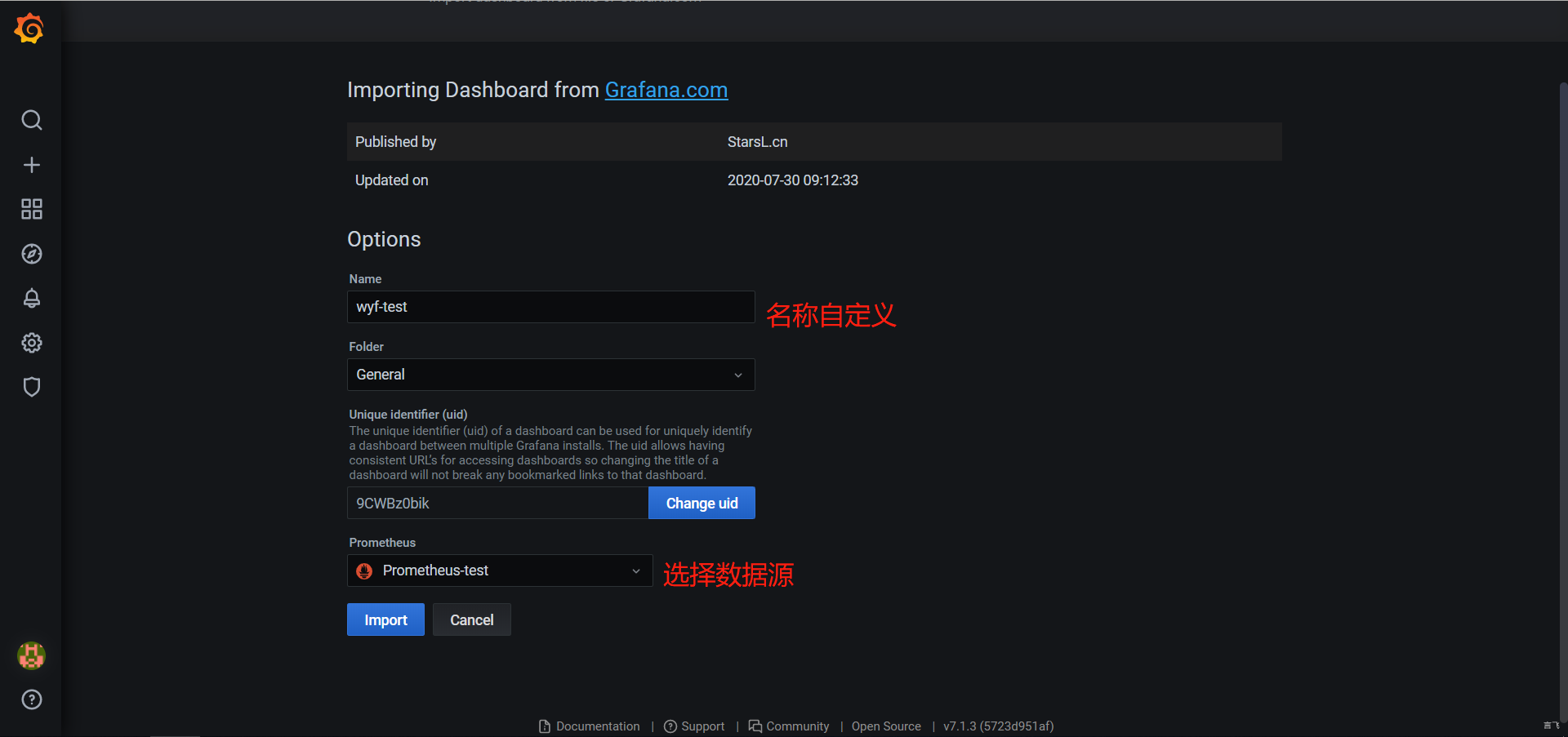This screenshot has width=1568, height=737.
Task: Open the Help question mark icon
Action: [32, 699]
